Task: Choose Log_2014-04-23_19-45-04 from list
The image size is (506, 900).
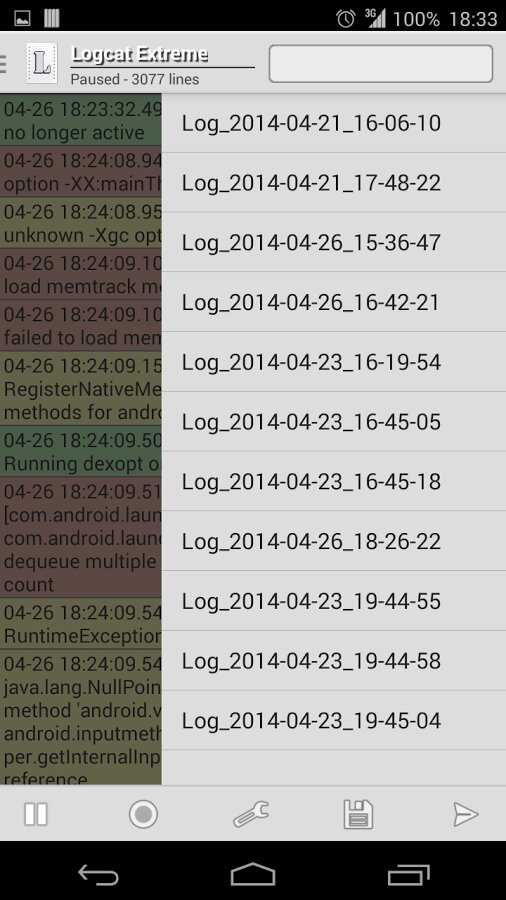Action: pyautogui.click(x=334, y=720)
